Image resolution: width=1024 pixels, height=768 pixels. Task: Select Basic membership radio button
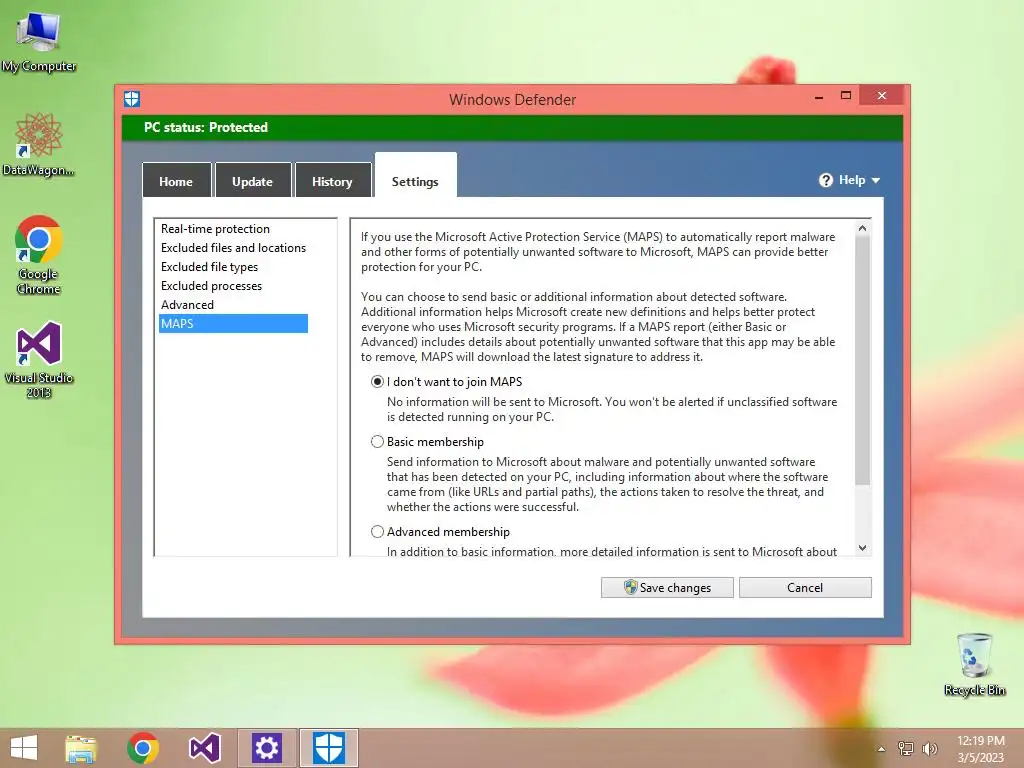tap(377, 441)
